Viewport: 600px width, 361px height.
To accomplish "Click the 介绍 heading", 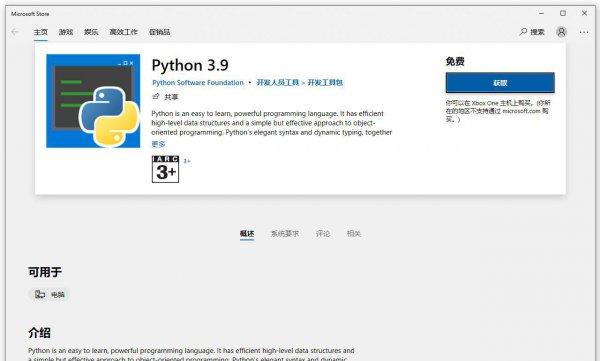I will point(39,333).
